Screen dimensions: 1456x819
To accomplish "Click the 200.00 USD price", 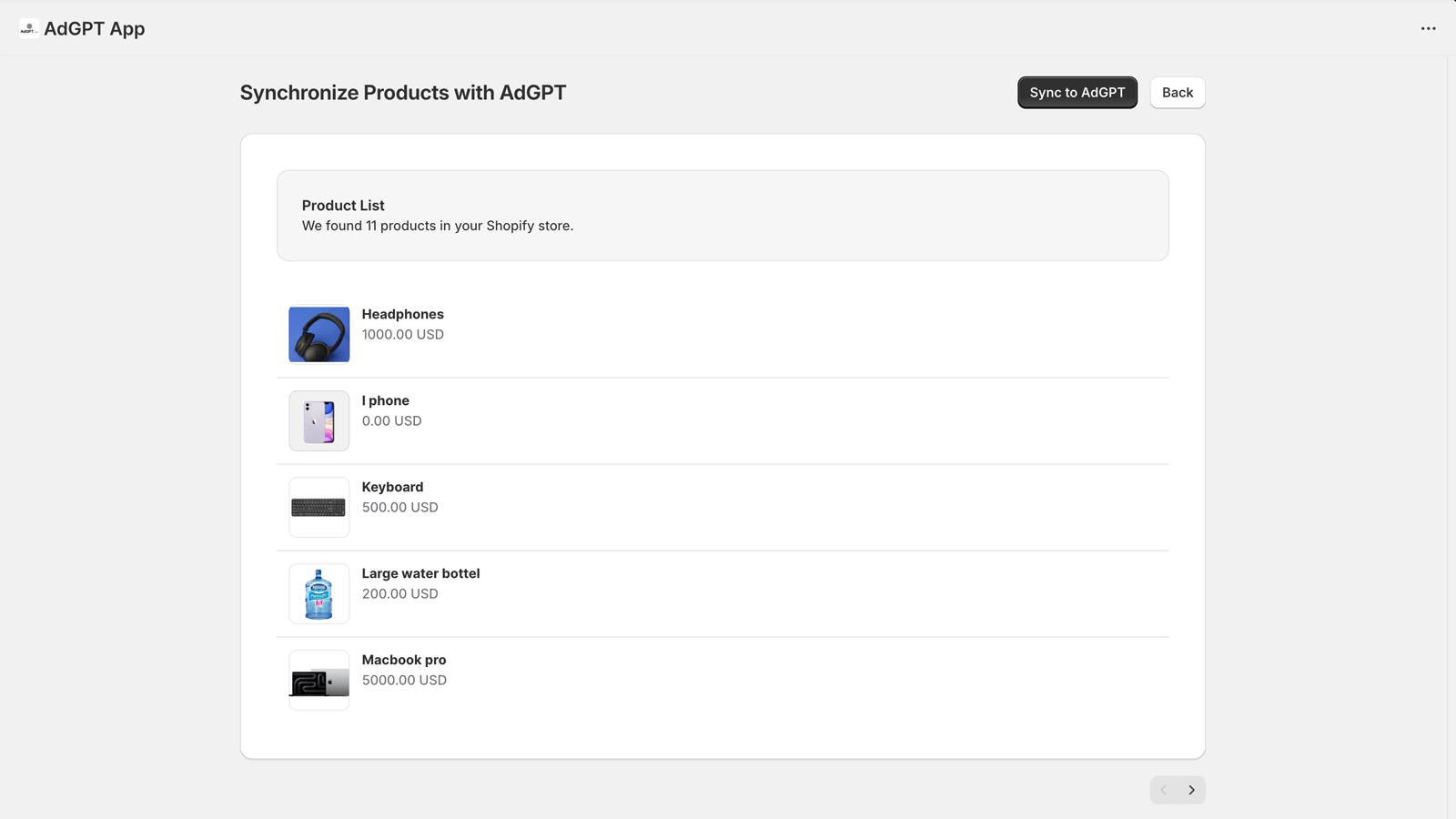I will point(400,593).
